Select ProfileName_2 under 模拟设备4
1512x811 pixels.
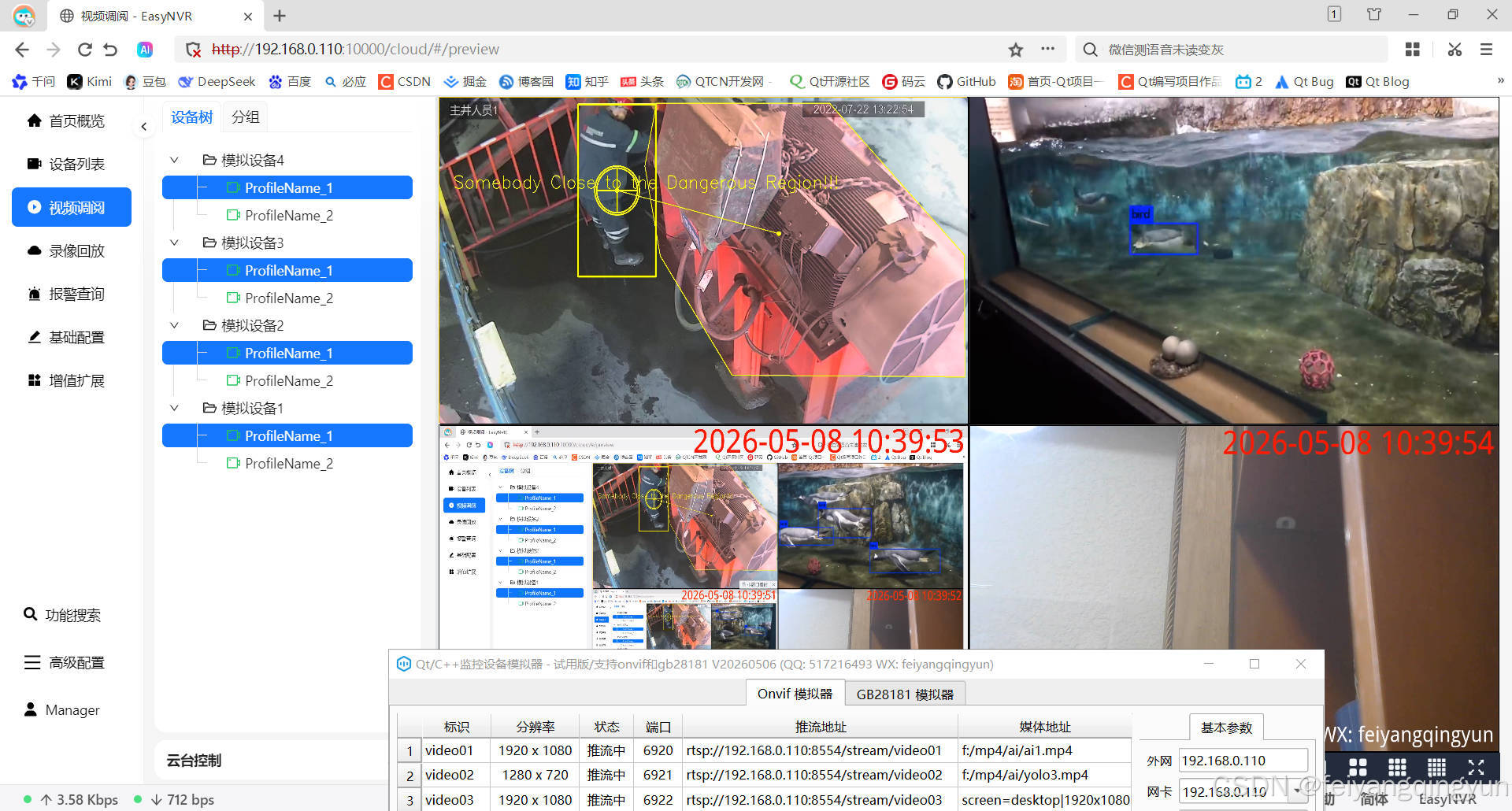[287, 215]
